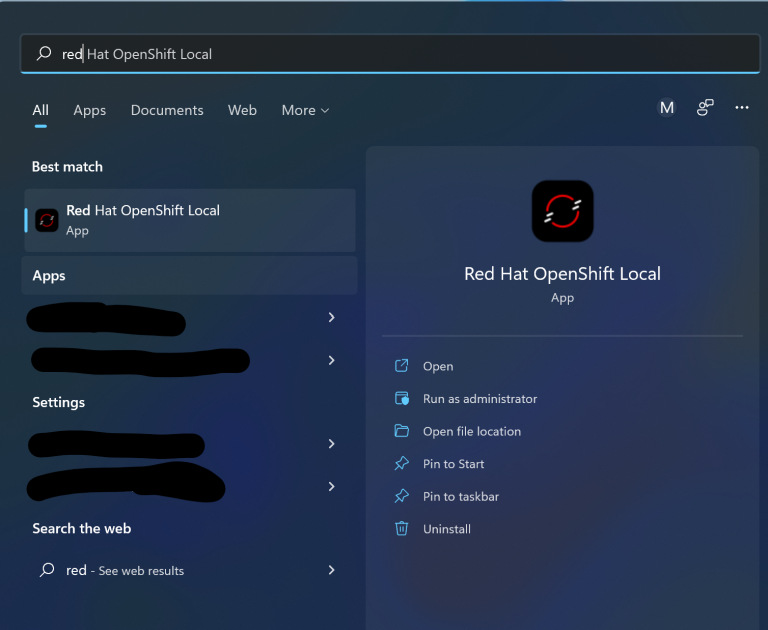Expand the first Apps result chevron
Image resolution: width=768 pixels, height=630 pixels.
(x=331, y=317)
